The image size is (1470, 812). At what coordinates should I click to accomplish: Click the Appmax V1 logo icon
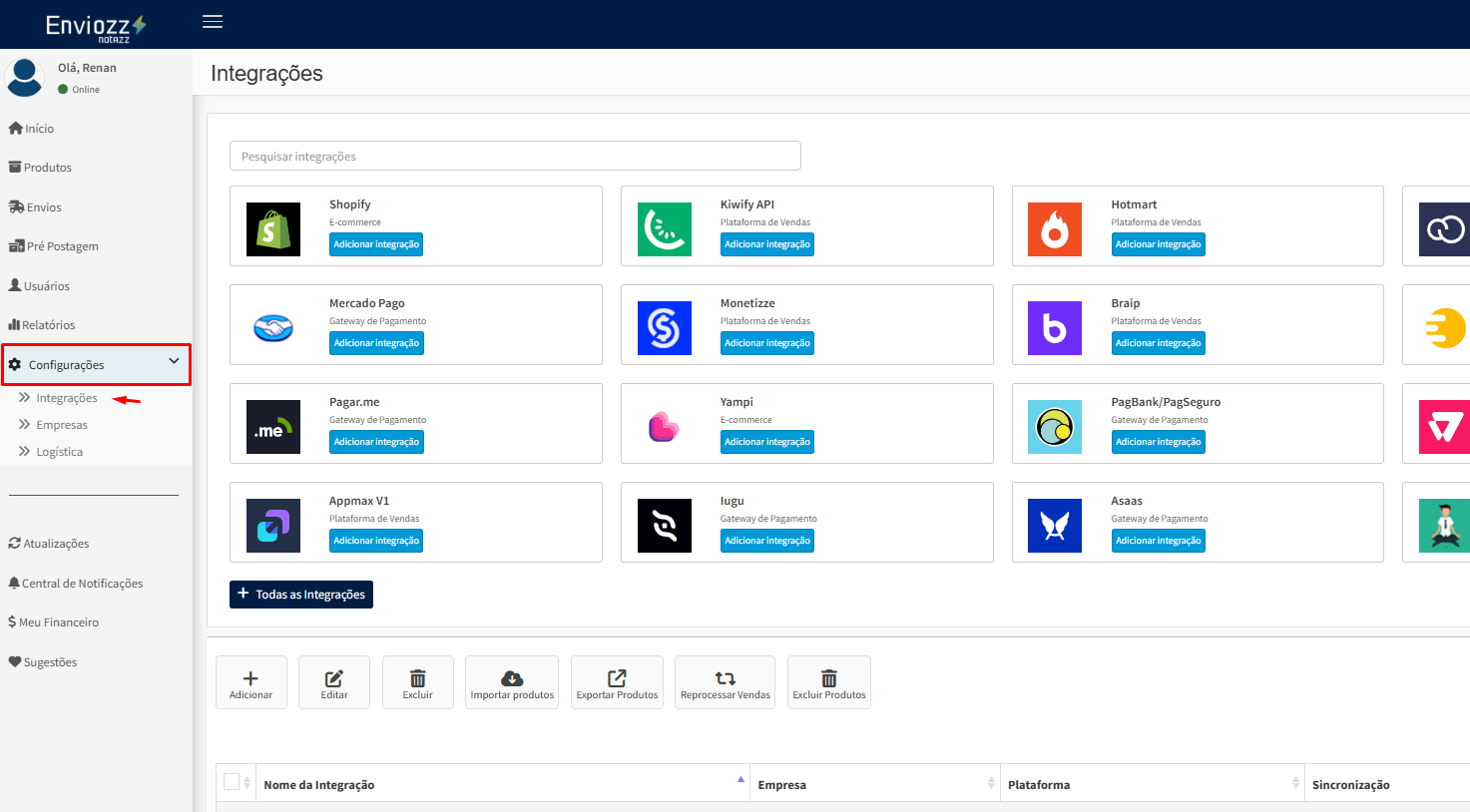click(x=273, y=526)
